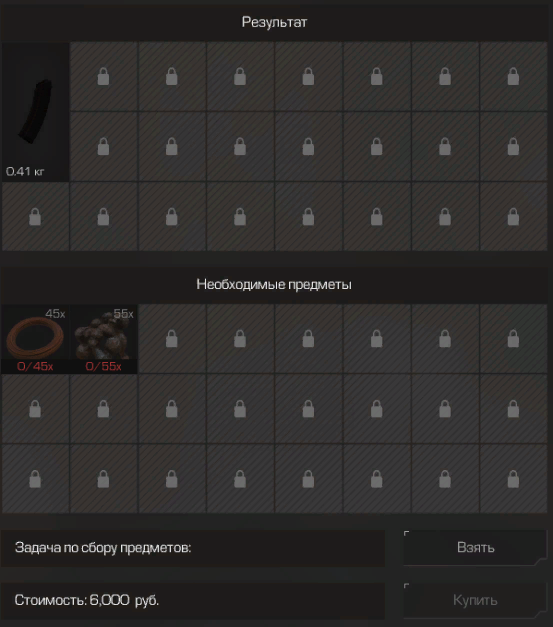
Task: Click the Результат section header
Action: (274, 22)
